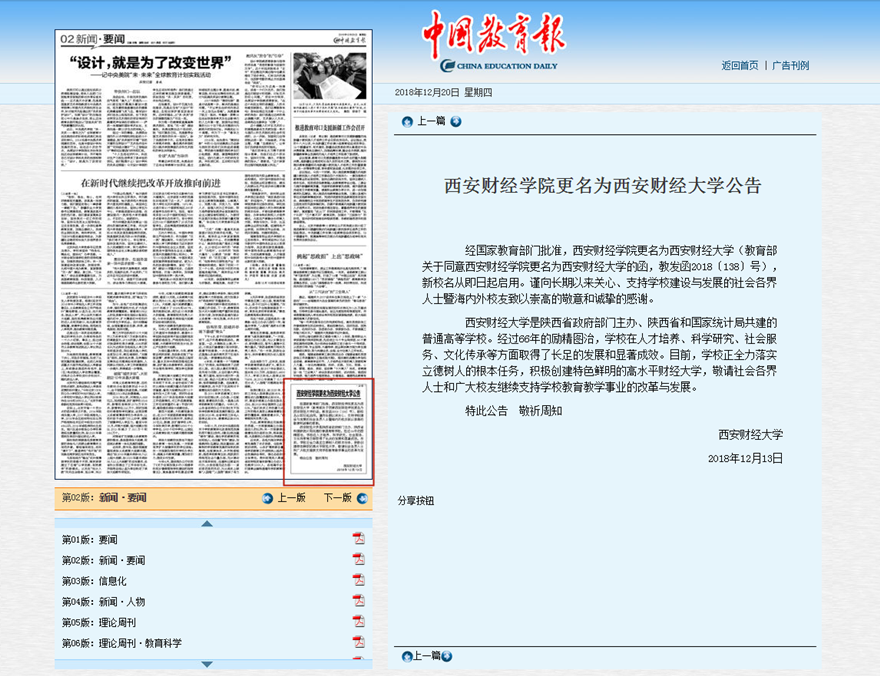Screen dimensions: 880x676
Task: Click the date text 2018年12月20日 星期四
Action: 443,93
